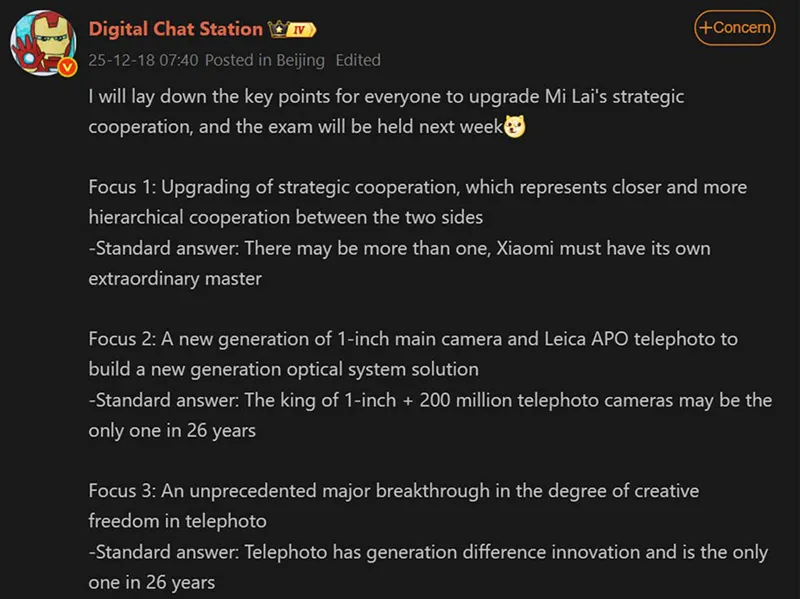Click the "Posted in Beijing" location text
Screen dimensions: 800x599
click(265, 60)
